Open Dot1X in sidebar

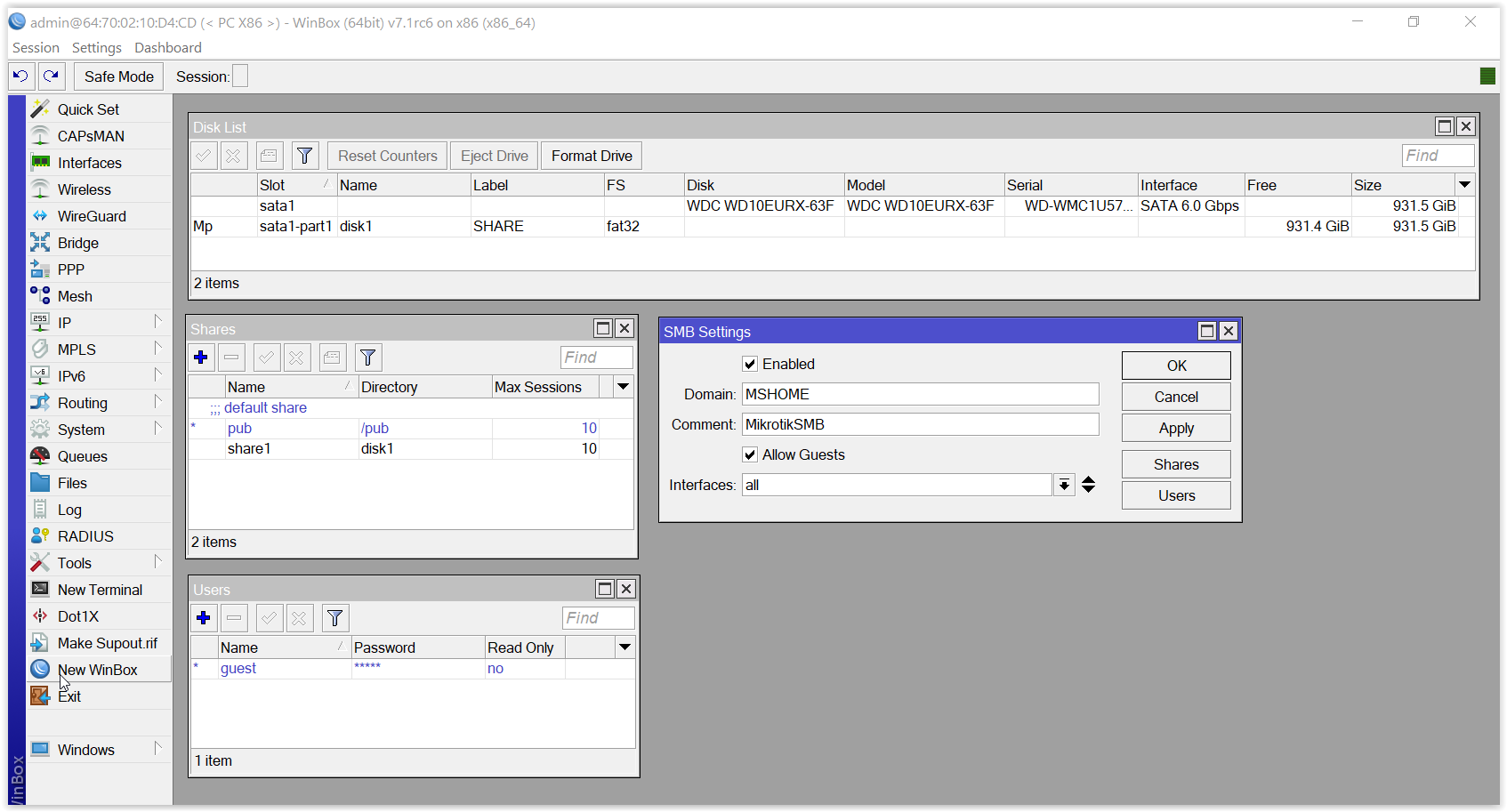[100, 616]
